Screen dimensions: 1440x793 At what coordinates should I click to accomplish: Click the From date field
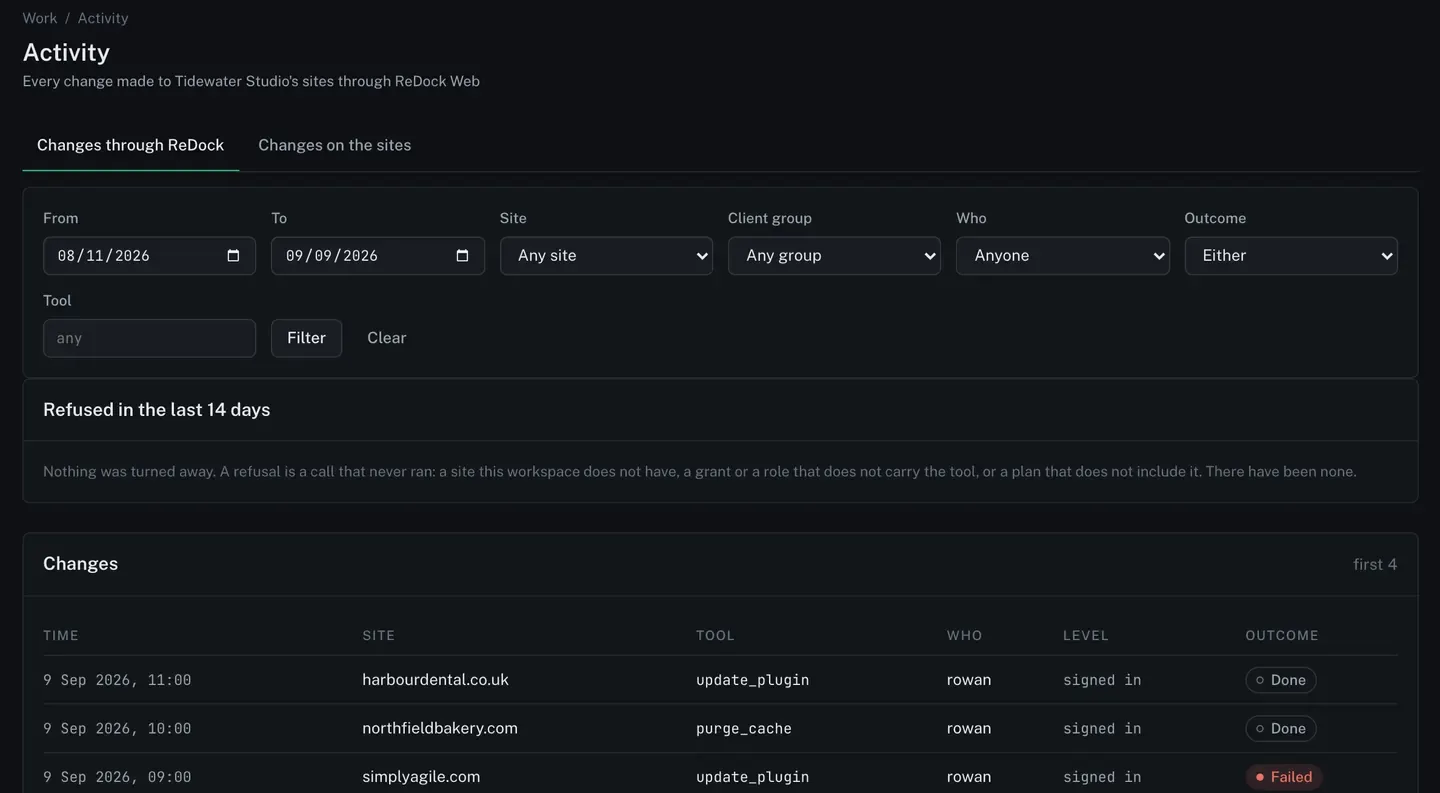(149, 256)
